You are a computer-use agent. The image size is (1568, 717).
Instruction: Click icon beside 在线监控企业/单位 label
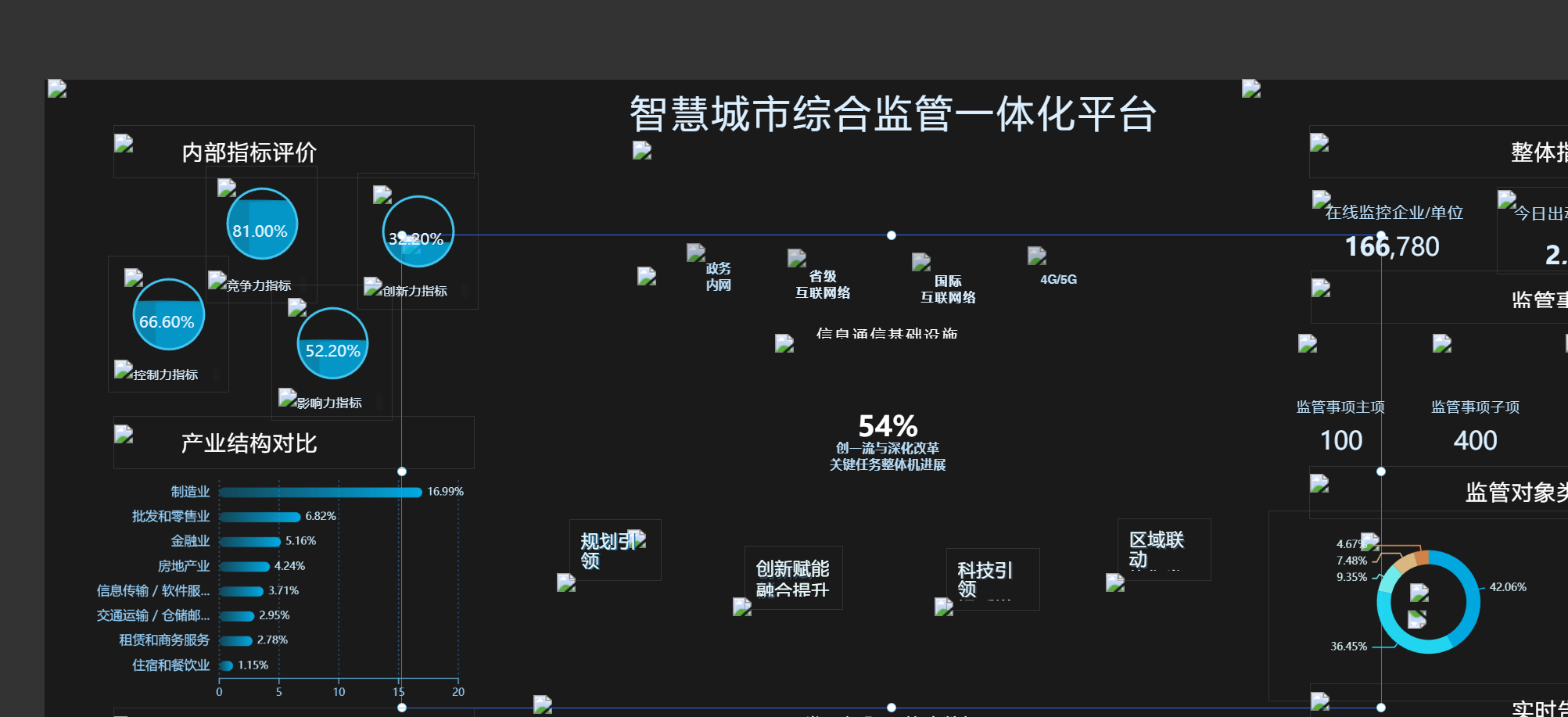[1322, 199]
